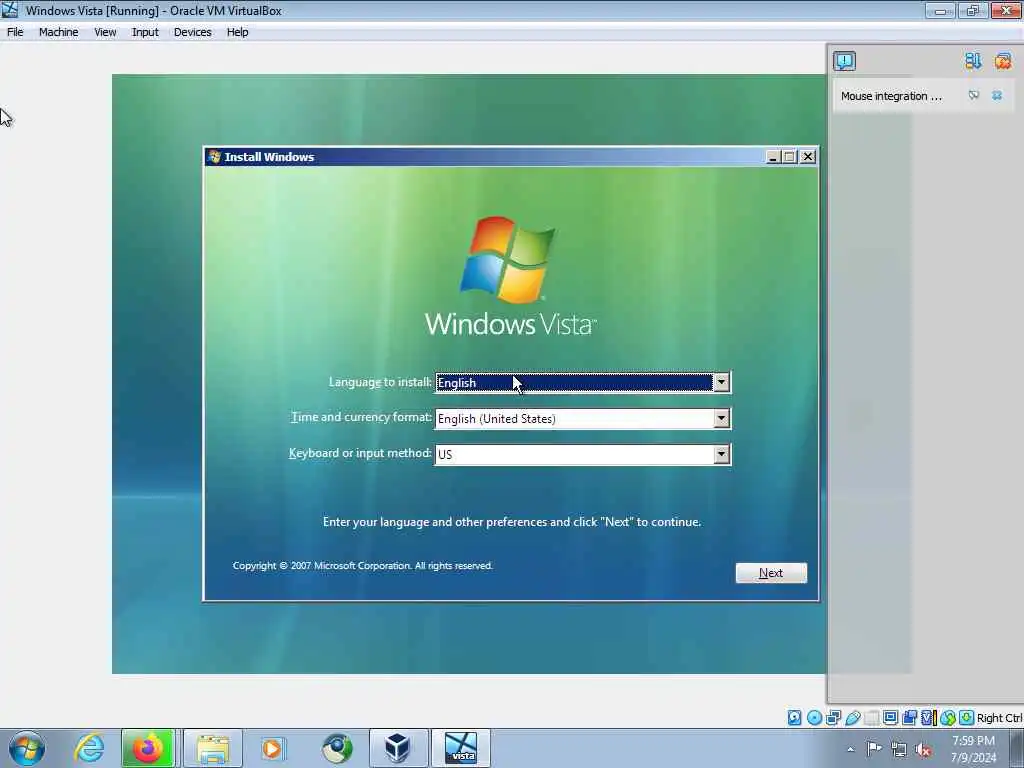This screenshot has width=1024, height=768.
Task: Click the display status icon
Action: (890, 718)
